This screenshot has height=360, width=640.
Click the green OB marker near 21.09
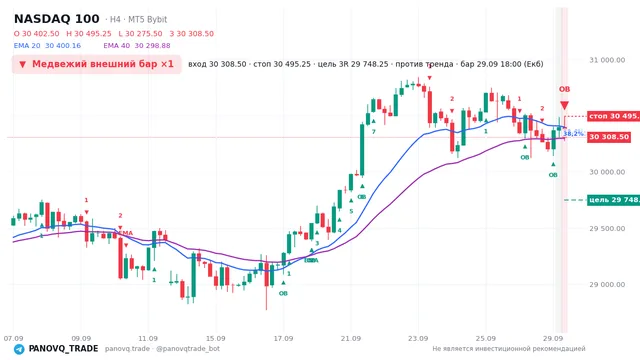(362, 197)
